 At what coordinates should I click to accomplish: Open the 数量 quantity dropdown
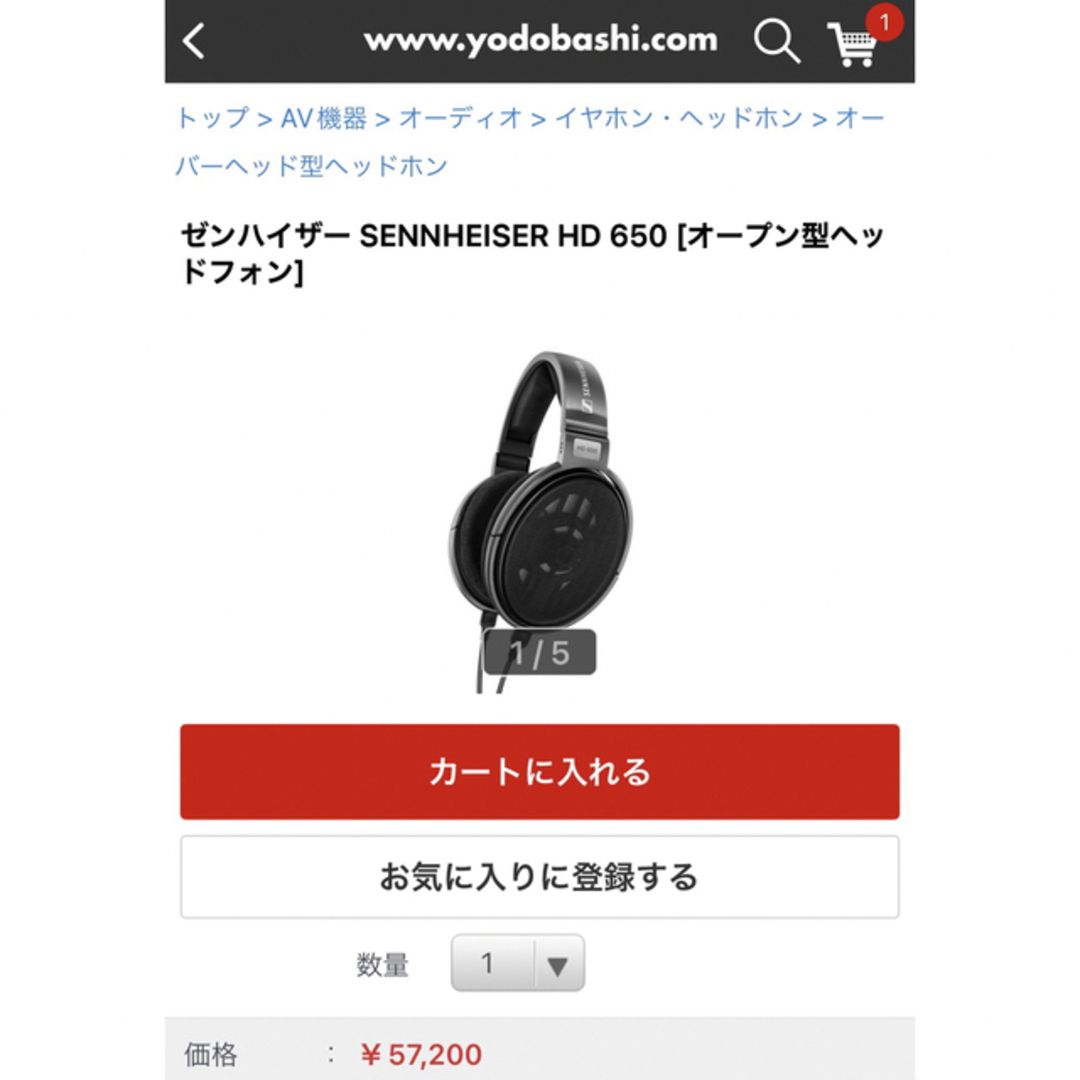point(518,963)
